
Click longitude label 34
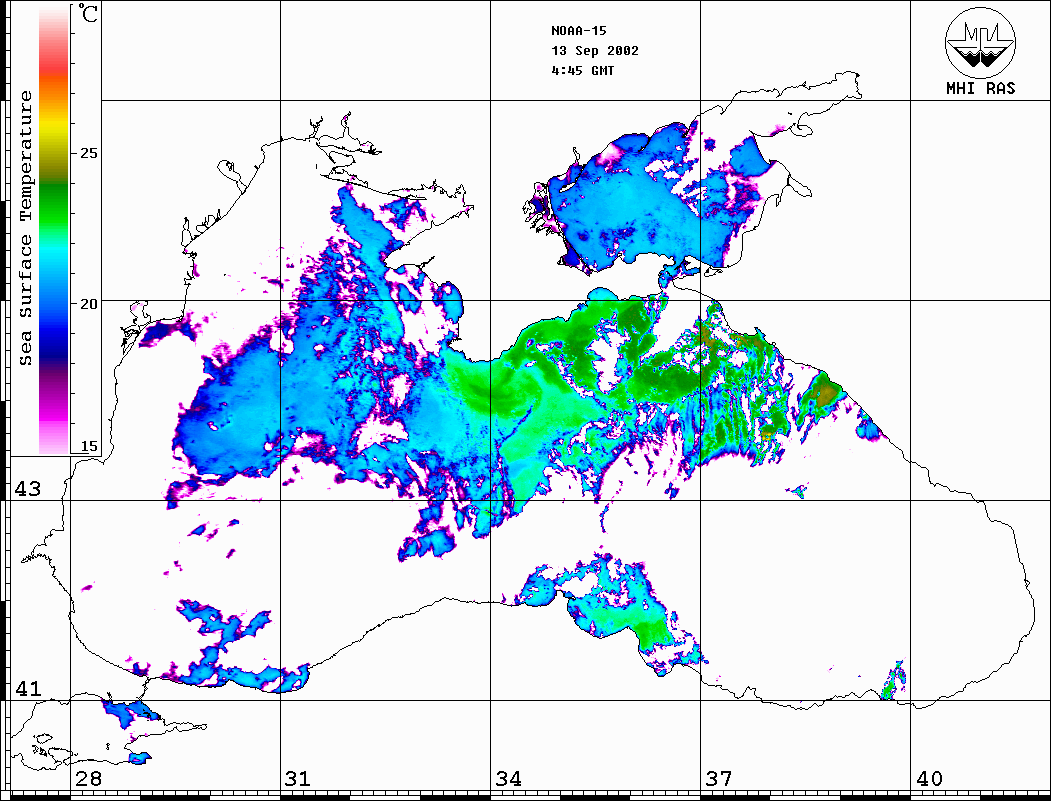[x=509, y=779]
